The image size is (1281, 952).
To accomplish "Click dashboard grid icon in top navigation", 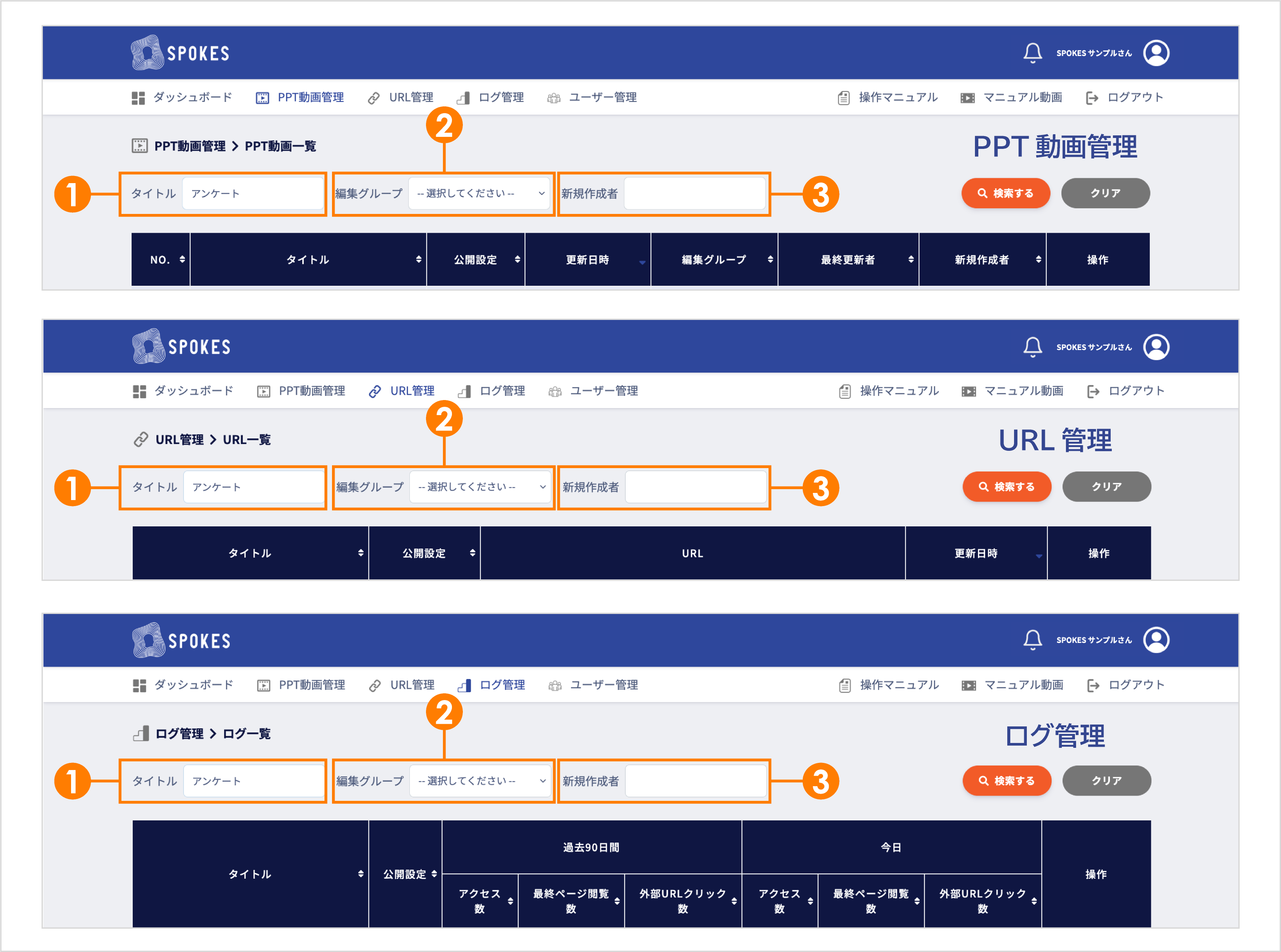I will [138, 98].
